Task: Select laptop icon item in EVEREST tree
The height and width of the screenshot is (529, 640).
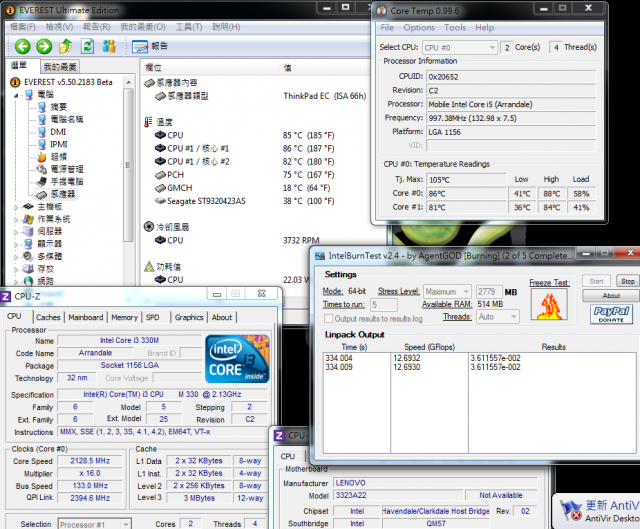Action: tap(60, 182)
